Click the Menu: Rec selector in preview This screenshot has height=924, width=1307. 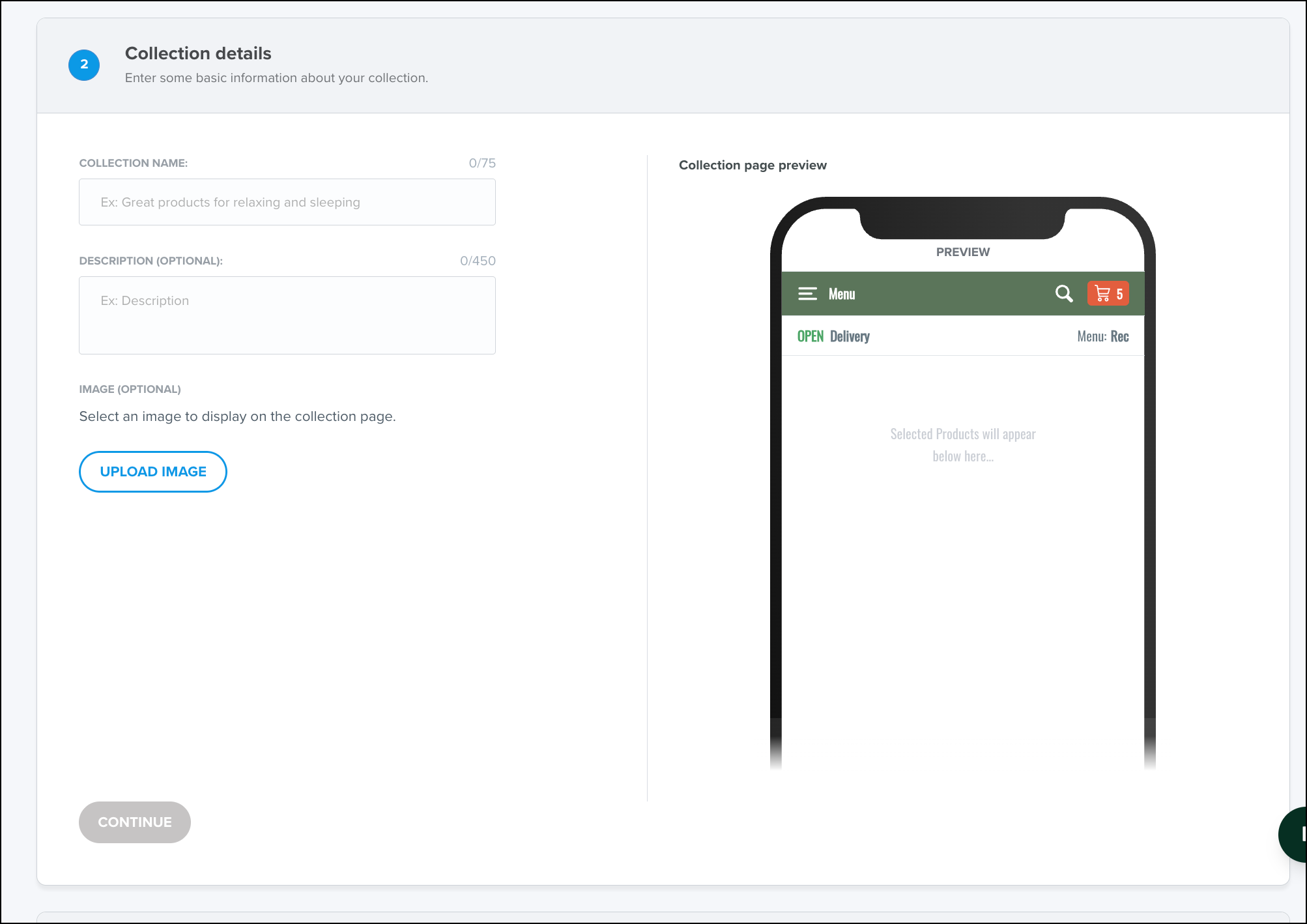tap(1103, 336)
